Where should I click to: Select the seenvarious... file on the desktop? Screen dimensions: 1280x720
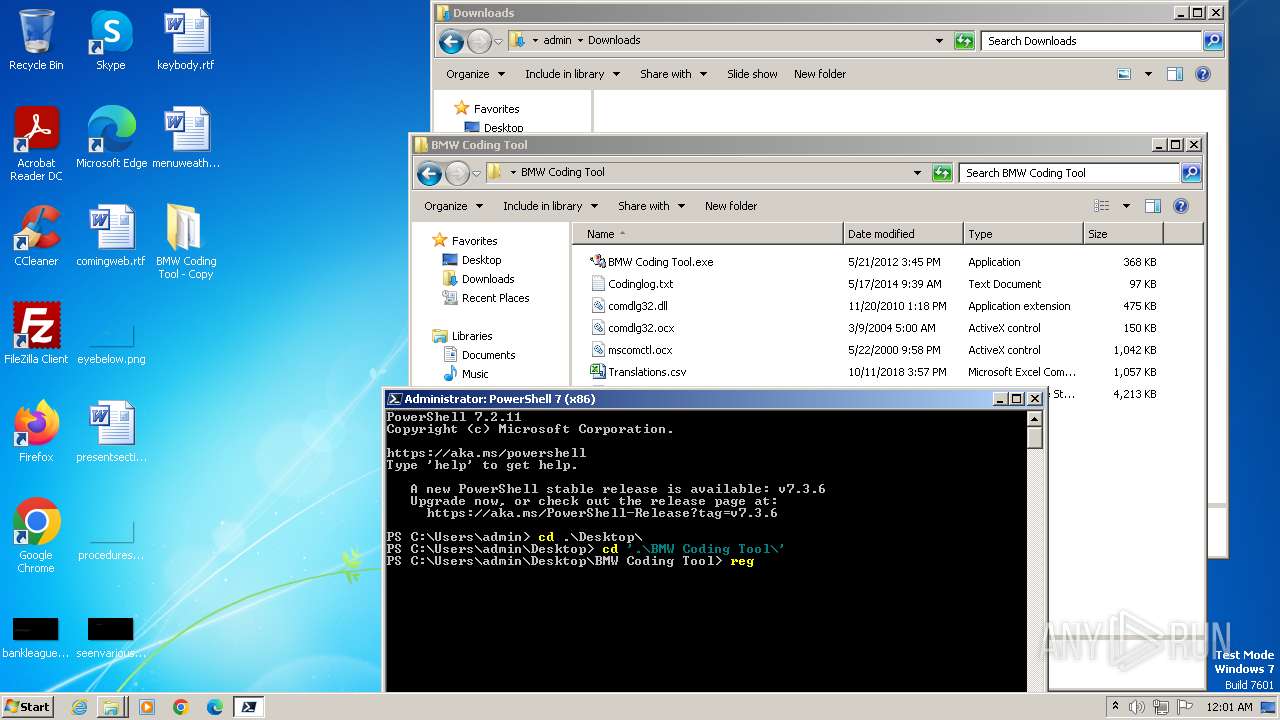111,638
